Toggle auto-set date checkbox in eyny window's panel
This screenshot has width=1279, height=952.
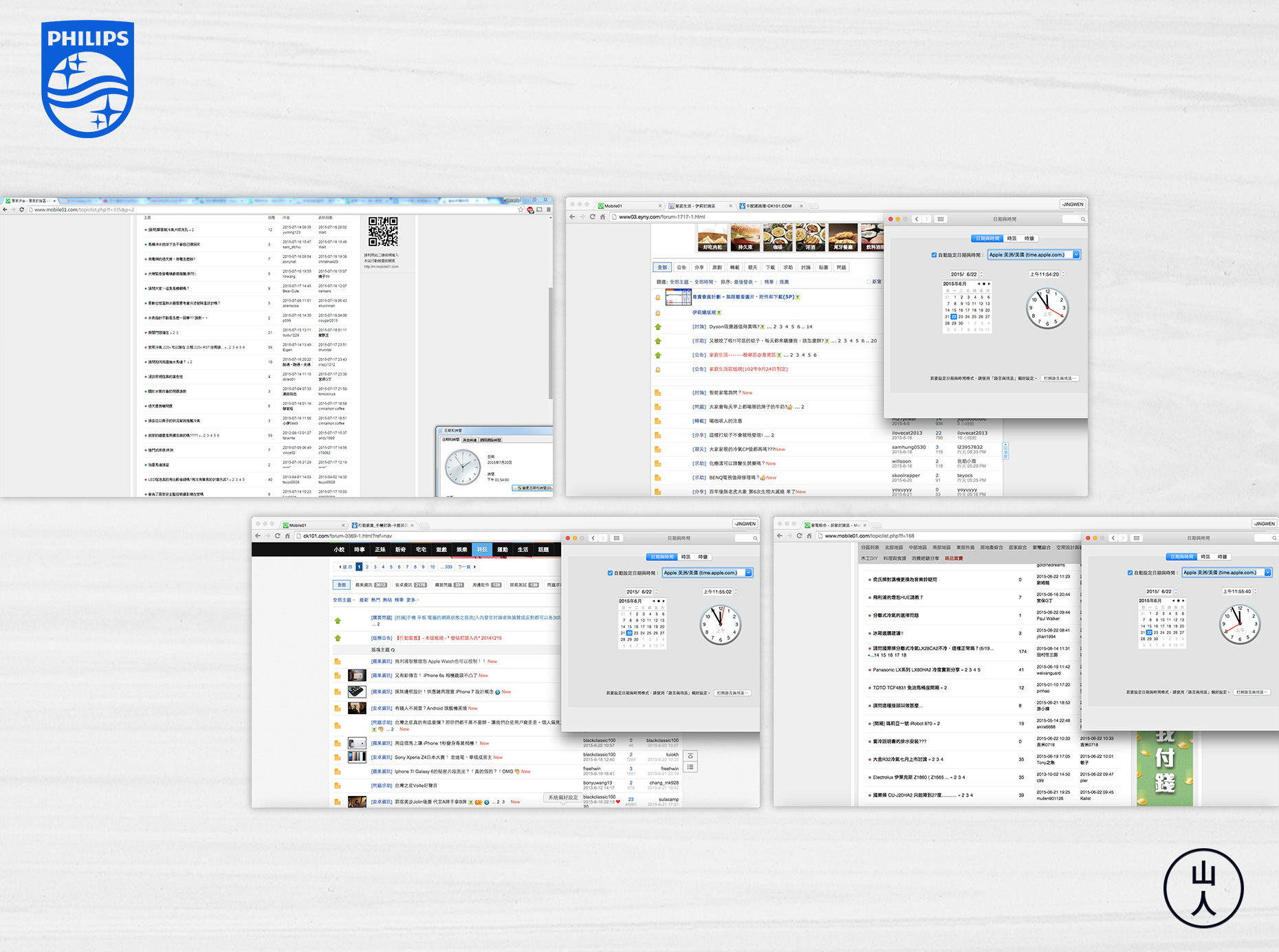coord(934,255)
